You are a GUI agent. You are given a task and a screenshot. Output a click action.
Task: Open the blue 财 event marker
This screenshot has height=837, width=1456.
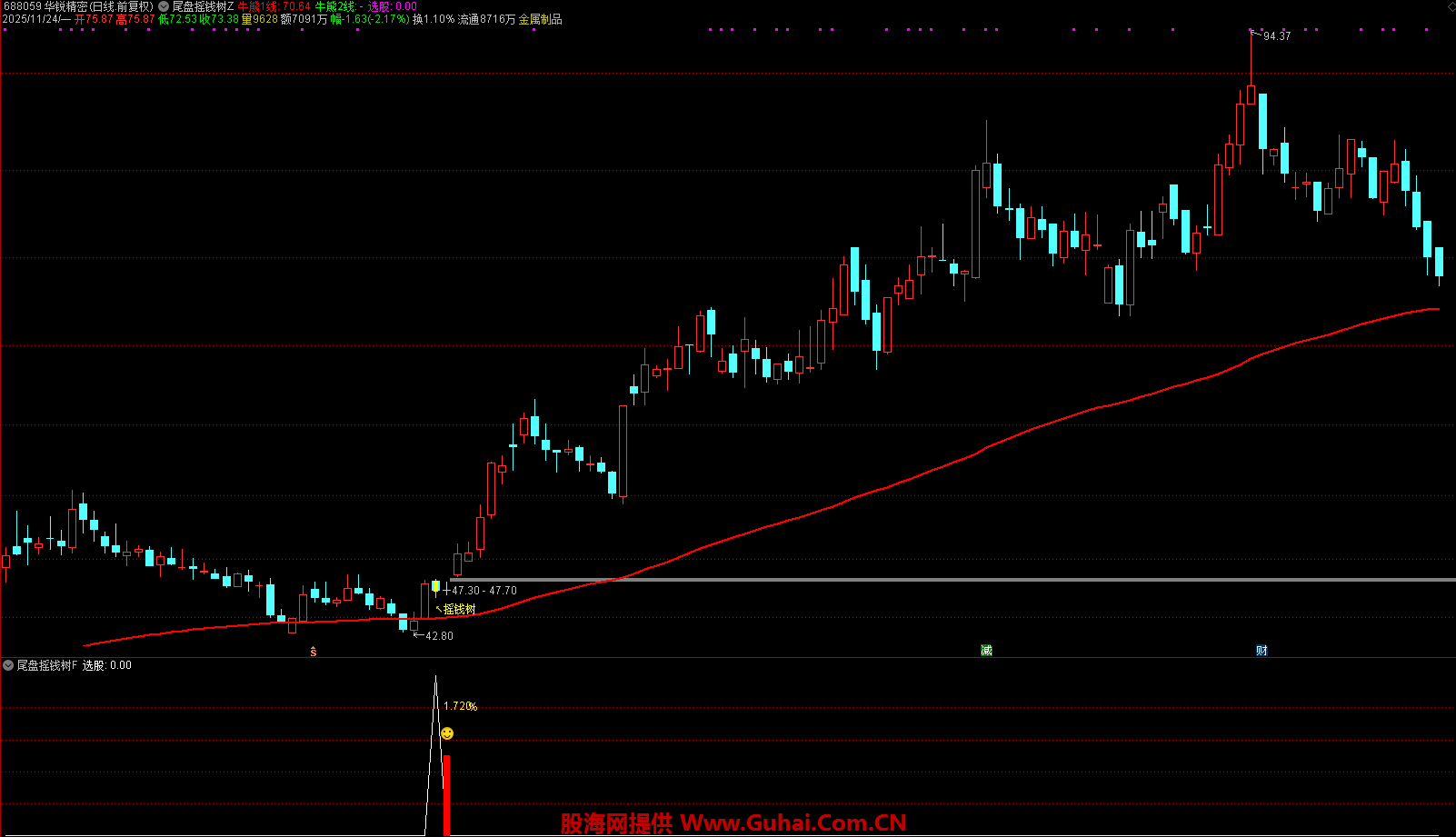1262,651
